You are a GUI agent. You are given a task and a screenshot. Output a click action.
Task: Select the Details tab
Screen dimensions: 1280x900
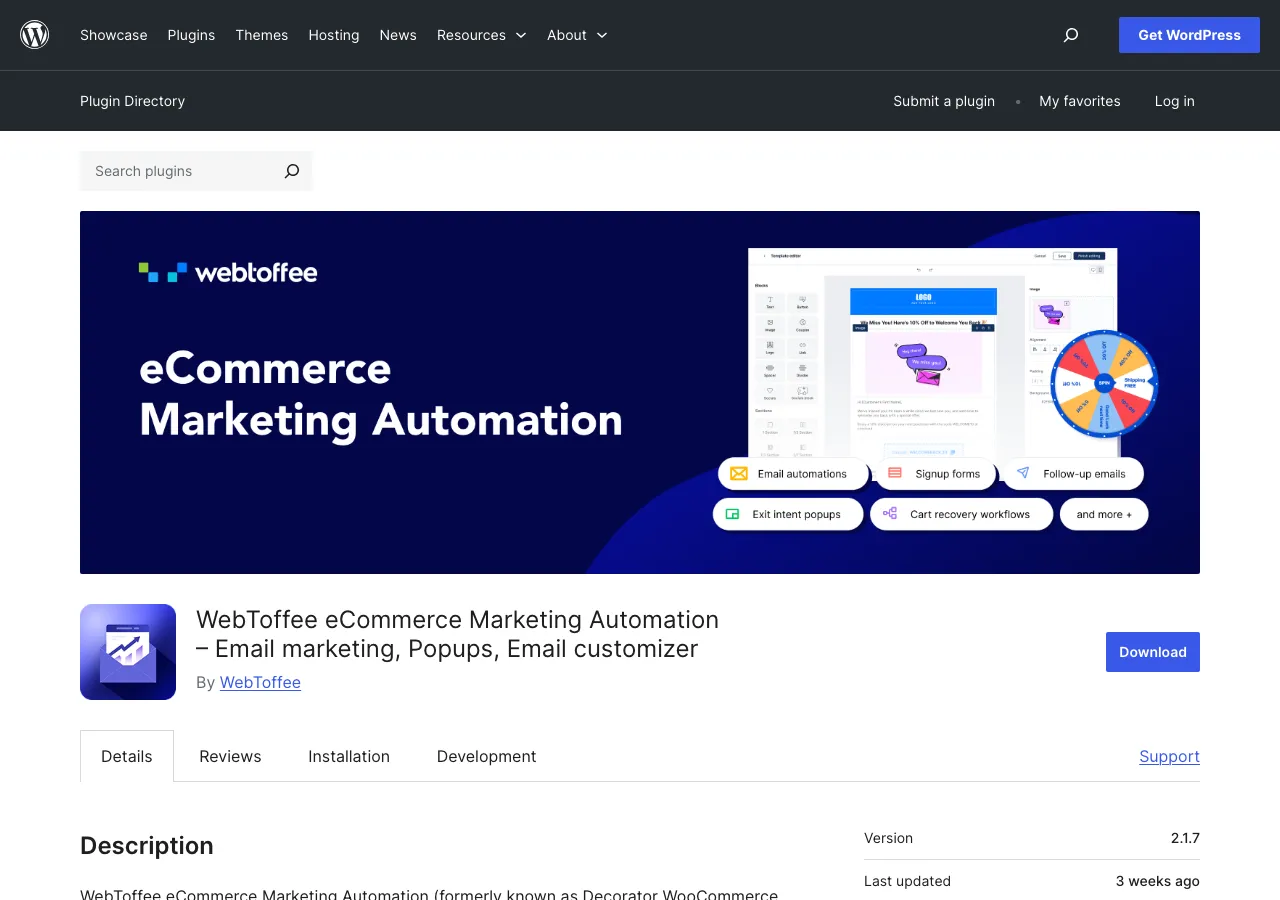[127, 756]
